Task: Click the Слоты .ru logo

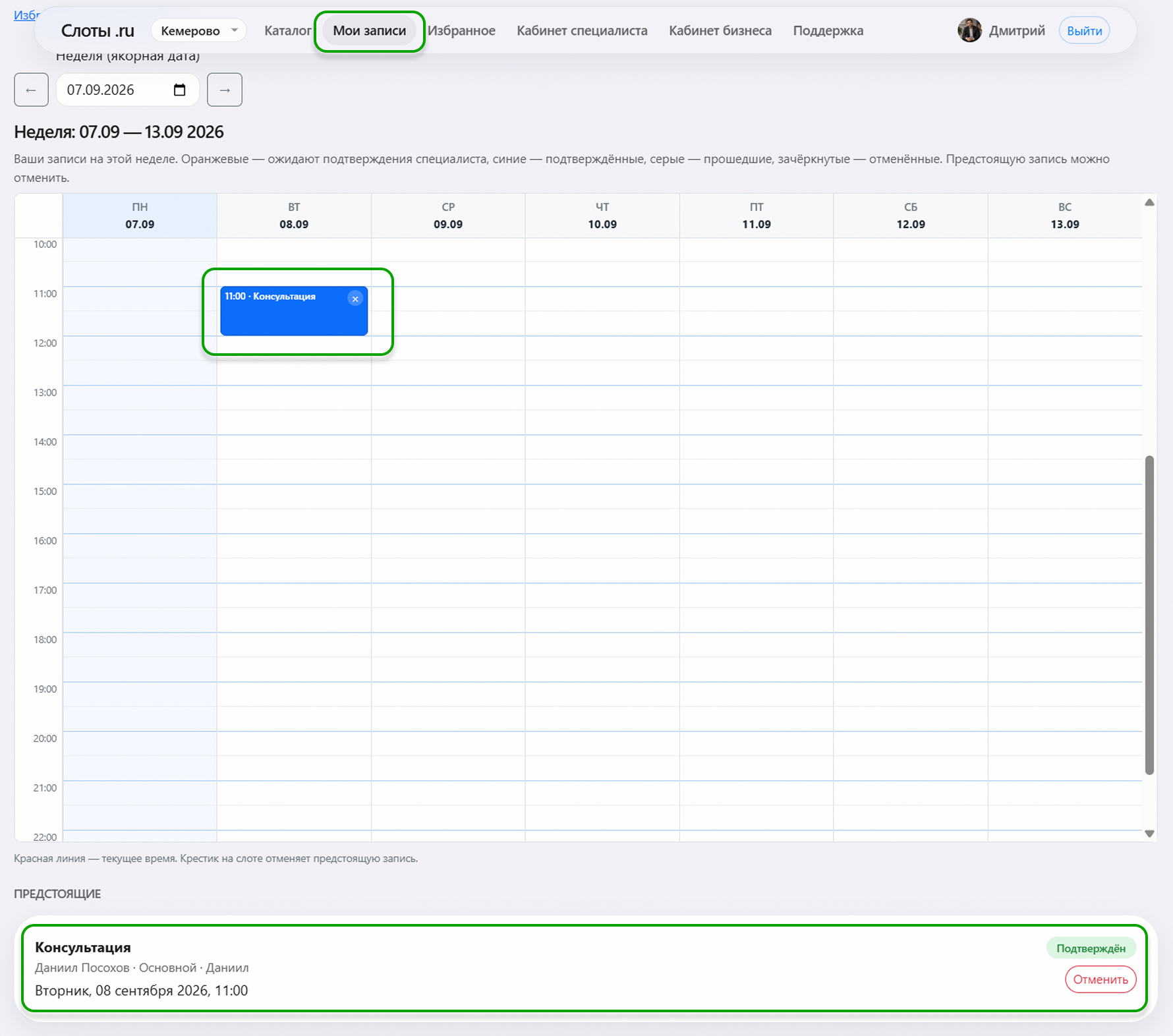Action: click(98, 30)
